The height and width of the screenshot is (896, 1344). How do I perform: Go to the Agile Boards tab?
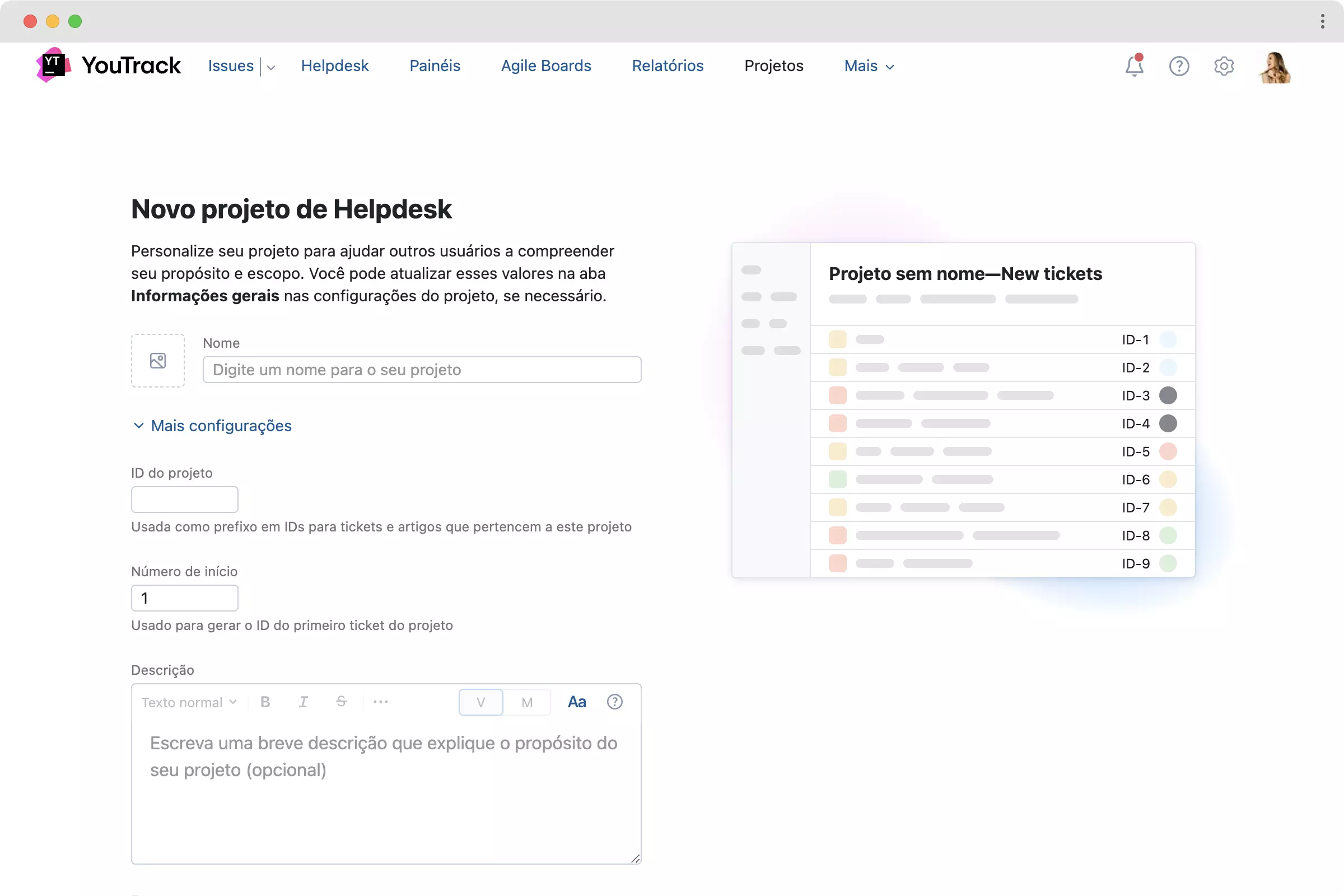[x=545, y=66]
